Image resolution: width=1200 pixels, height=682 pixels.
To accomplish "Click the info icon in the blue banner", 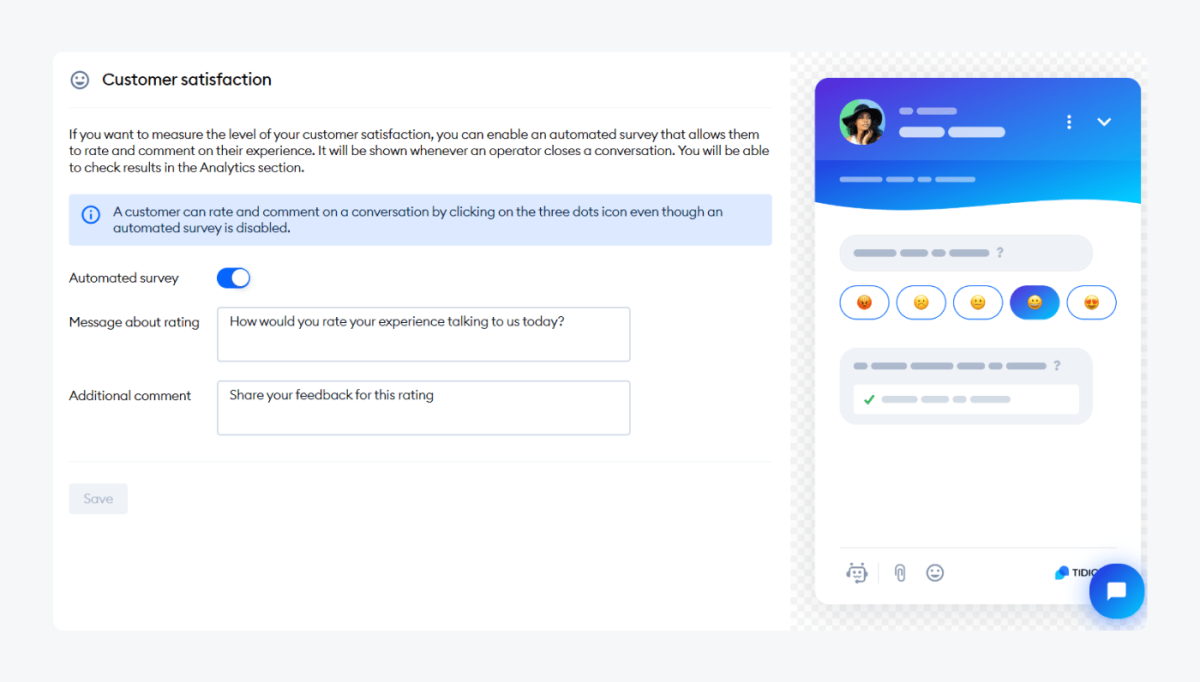I will click(91, 212).
